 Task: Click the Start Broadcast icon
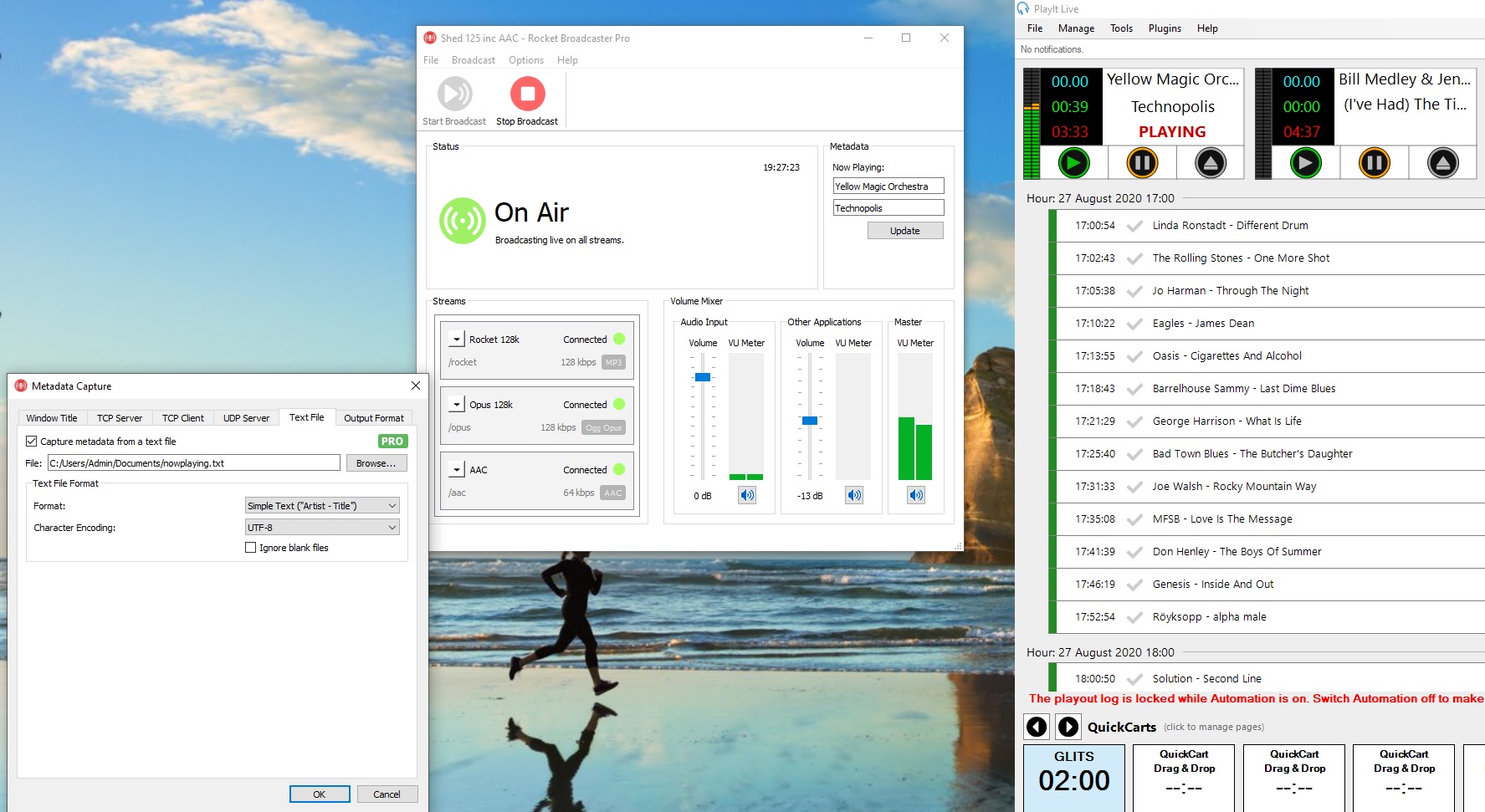pos(455,94)
